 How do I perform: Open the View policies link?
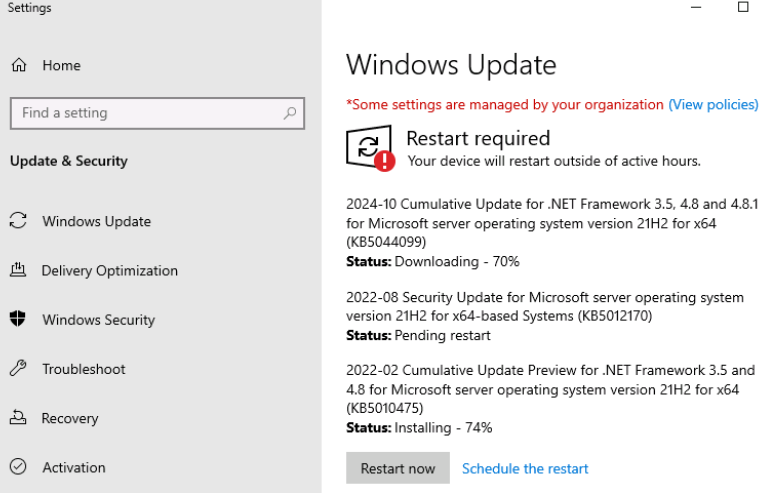(713, 104)
